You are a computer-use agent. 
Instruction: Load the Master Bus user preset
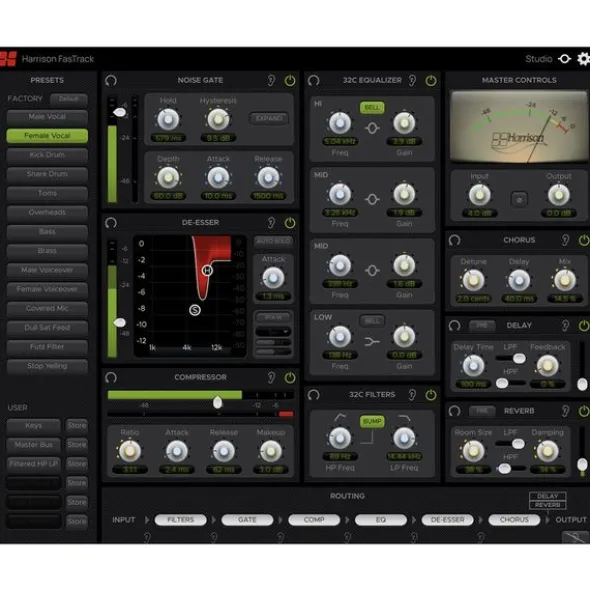point(34,445)
